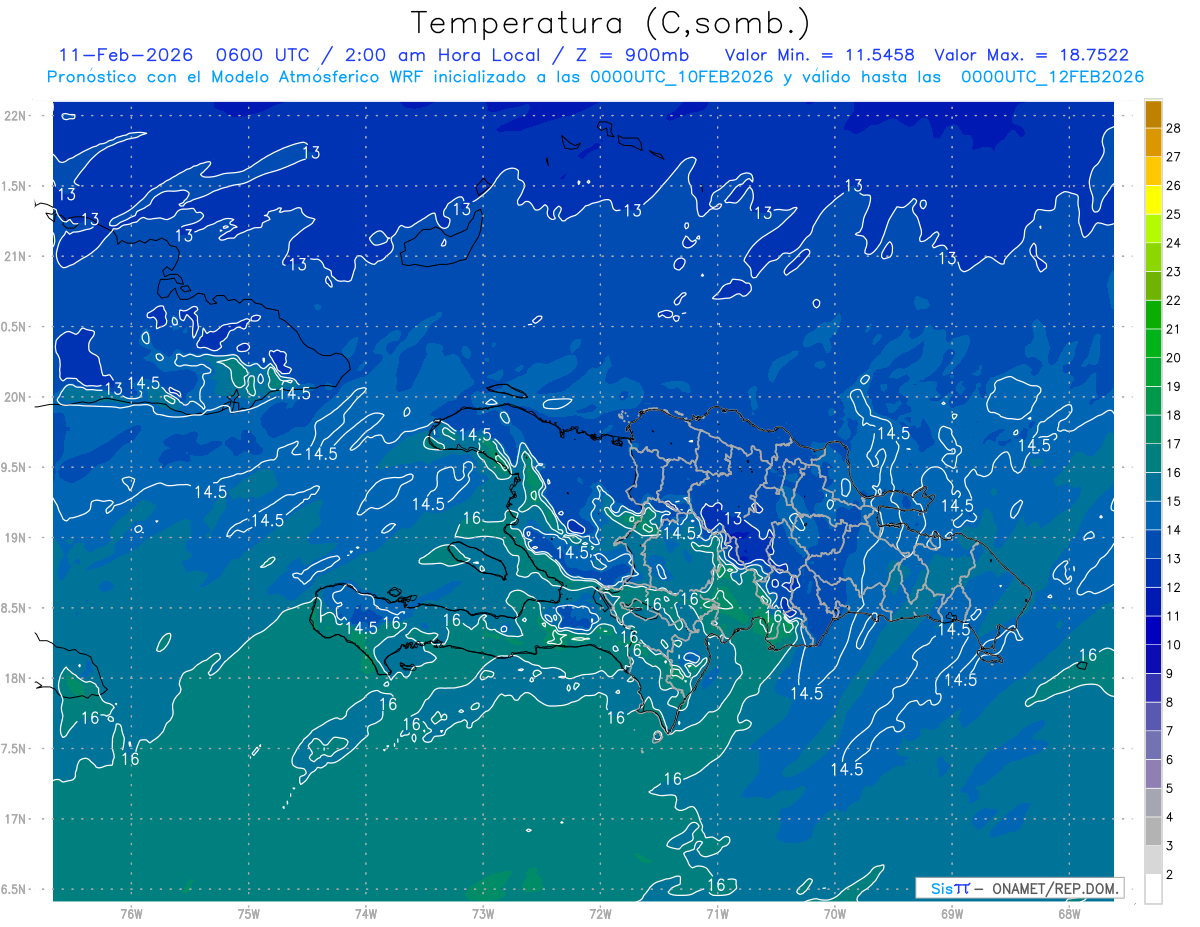Click the "Temperatura (C,somb.)" map title

(611, 23)
